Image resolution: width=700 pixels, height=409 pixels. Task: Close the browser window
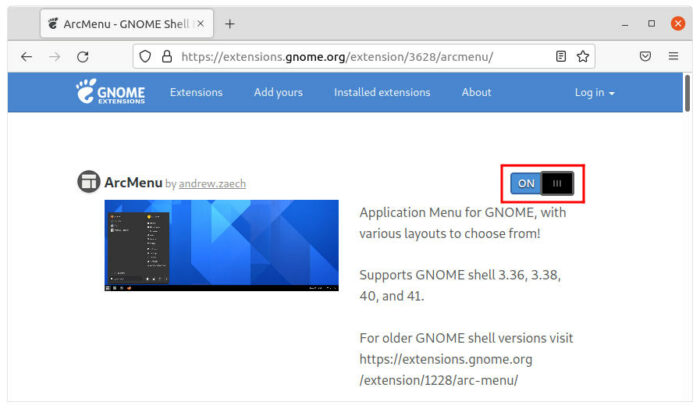coord(678,23)
